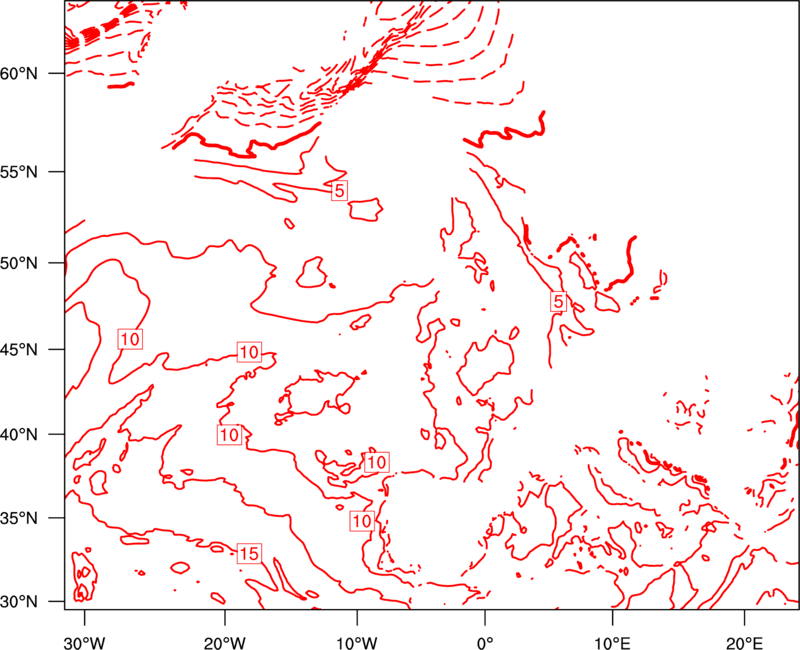Select contour label 10 near 45.5°N 27°W

(x=130, y=339)
